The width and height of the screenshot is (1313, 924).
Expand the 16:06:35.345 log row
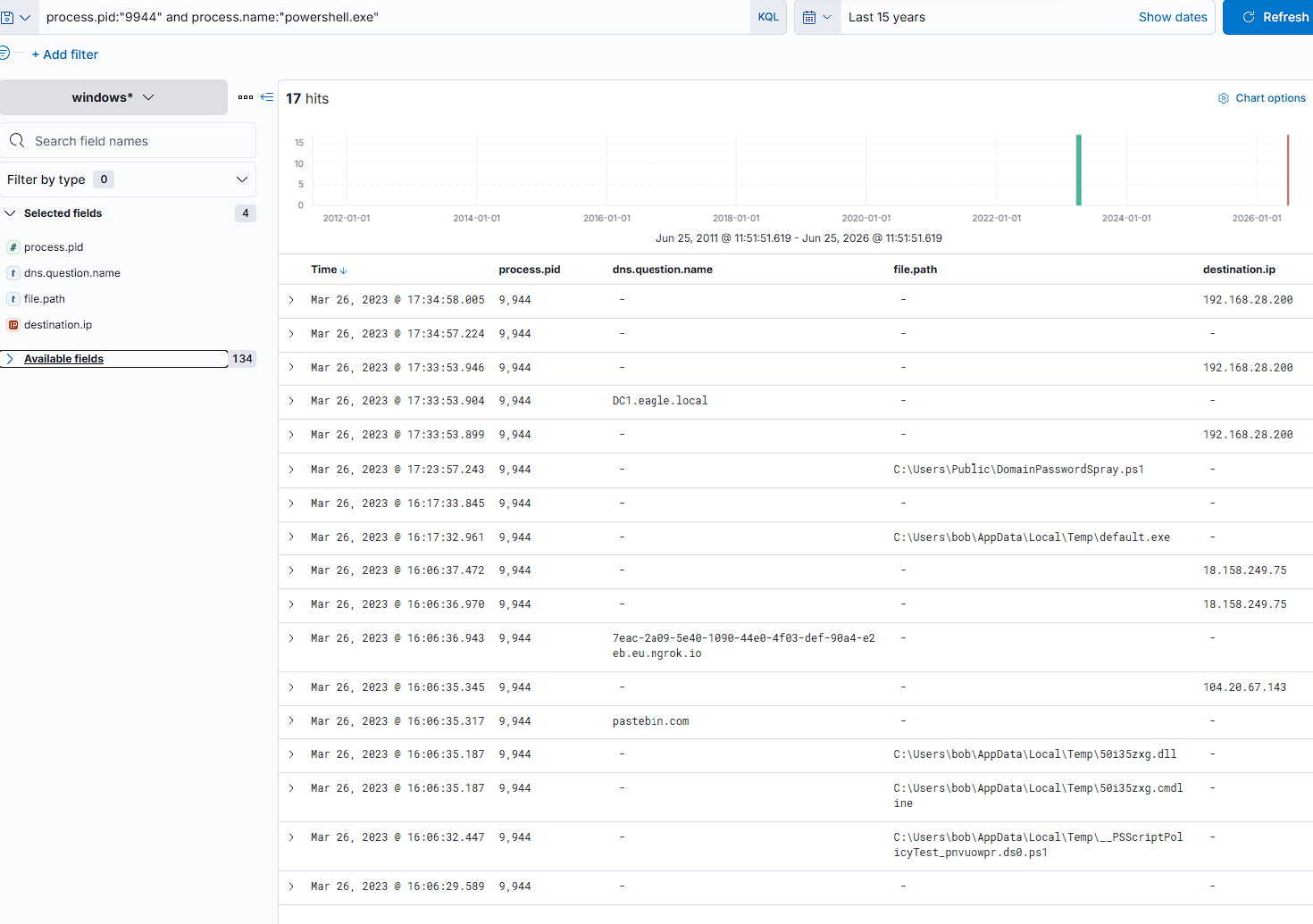[x=291, y=687]
